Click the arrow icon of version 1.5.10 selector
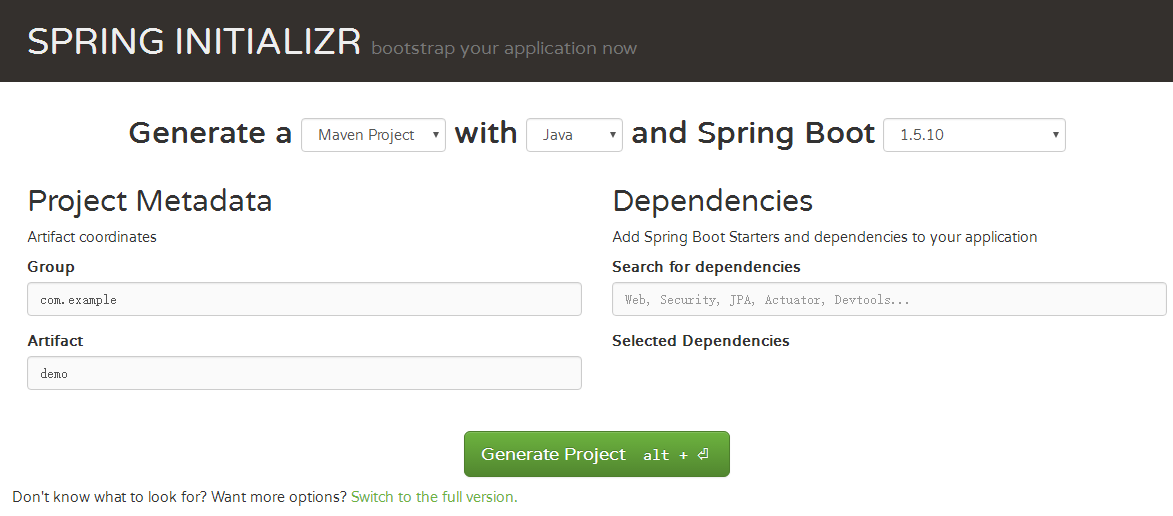1173x516 pixels. [x=1055, y=135]
